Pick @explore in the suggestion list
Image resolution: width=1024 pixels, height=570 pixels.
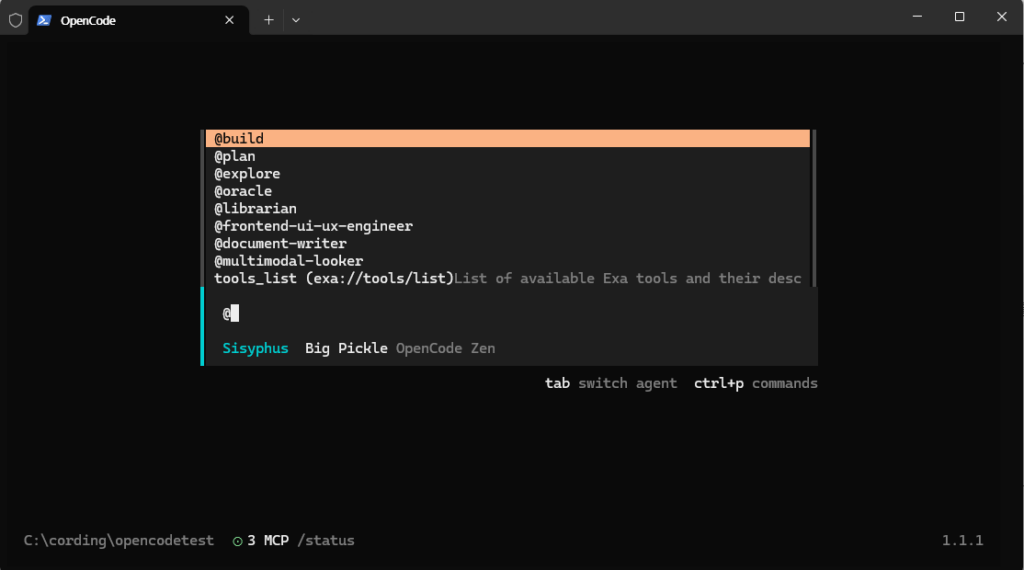click(x=247, y=174)
